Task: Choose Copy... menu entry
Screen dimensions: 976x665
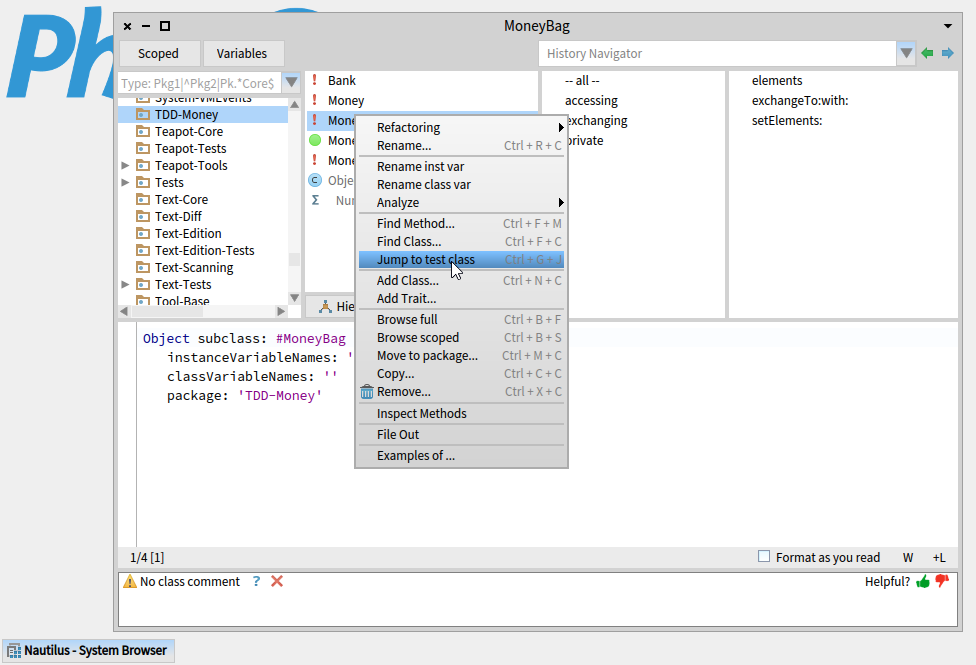Action: 461,374
